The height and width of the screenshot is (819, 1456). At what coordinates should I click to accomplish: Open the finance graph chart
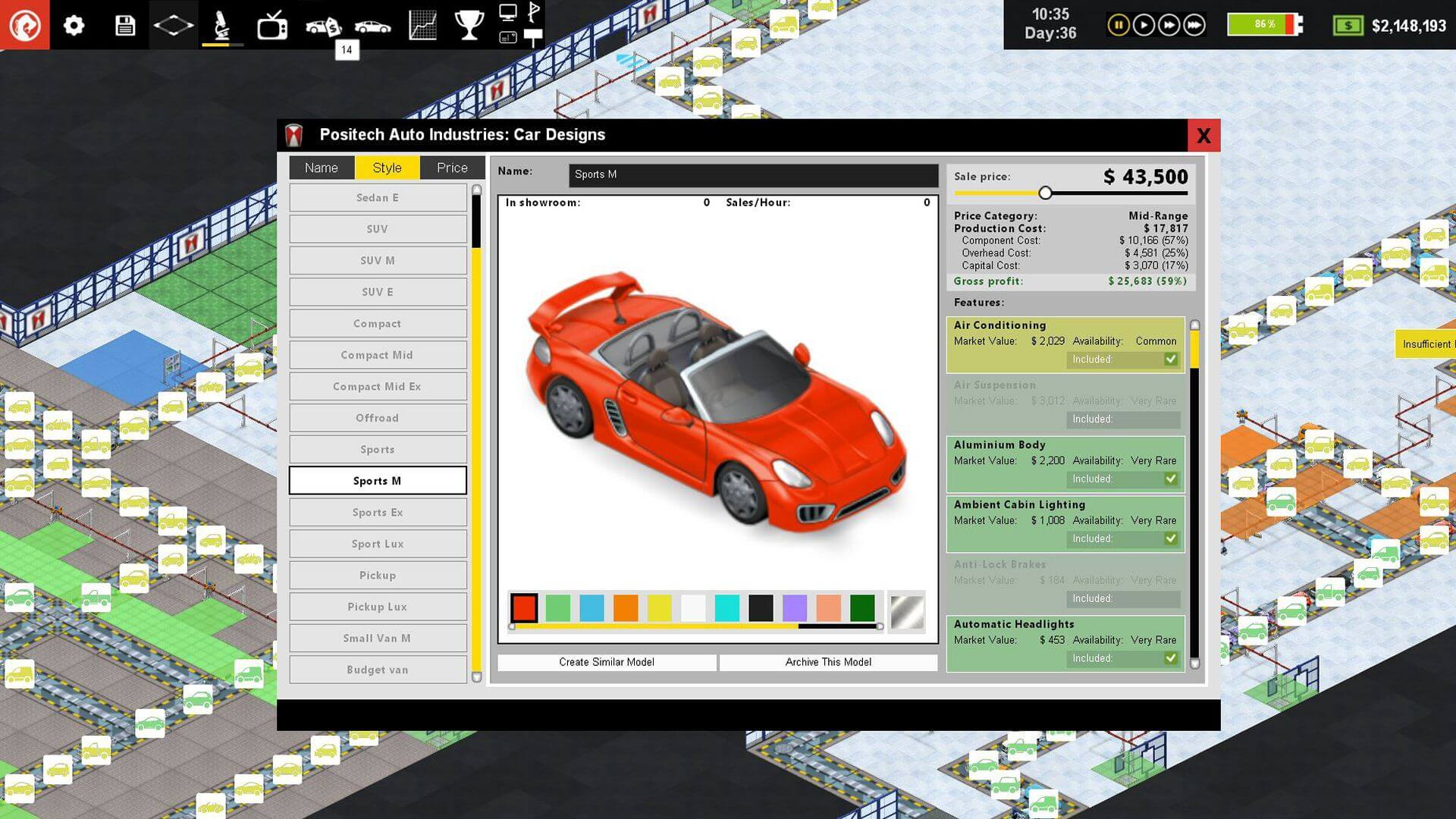[422, 25]
